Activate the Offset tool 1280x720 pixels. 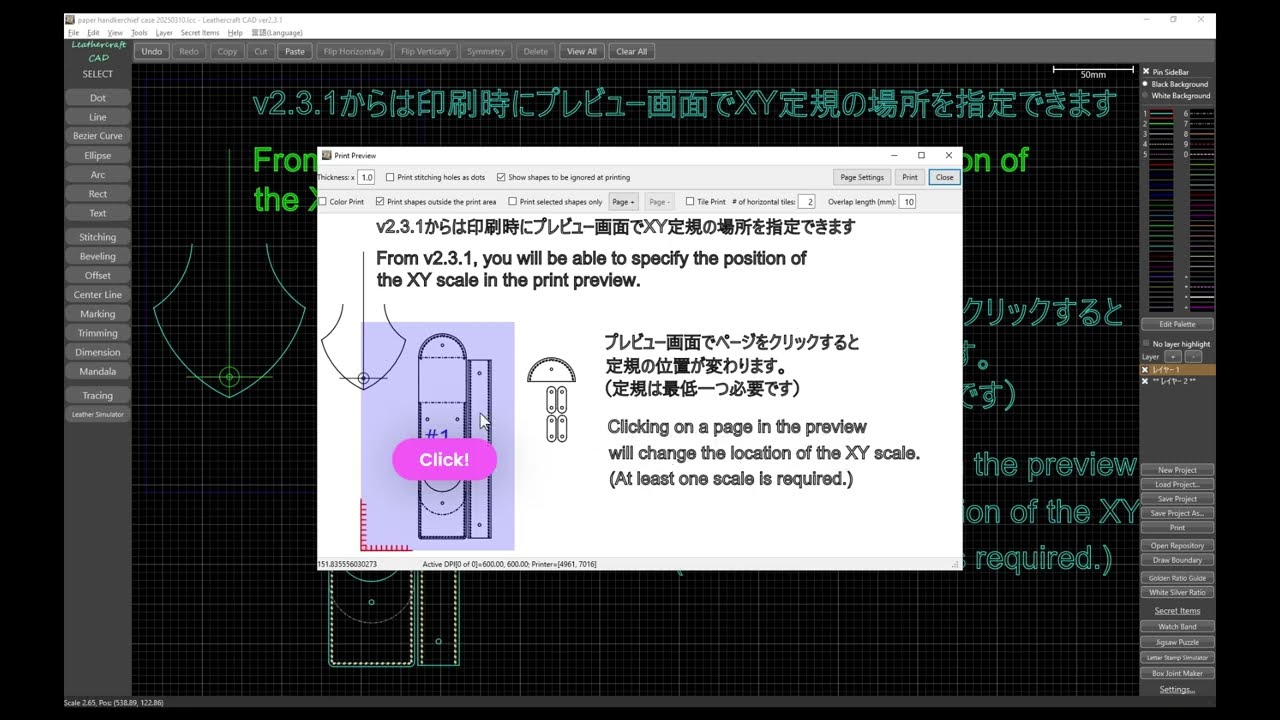point(97,275)
